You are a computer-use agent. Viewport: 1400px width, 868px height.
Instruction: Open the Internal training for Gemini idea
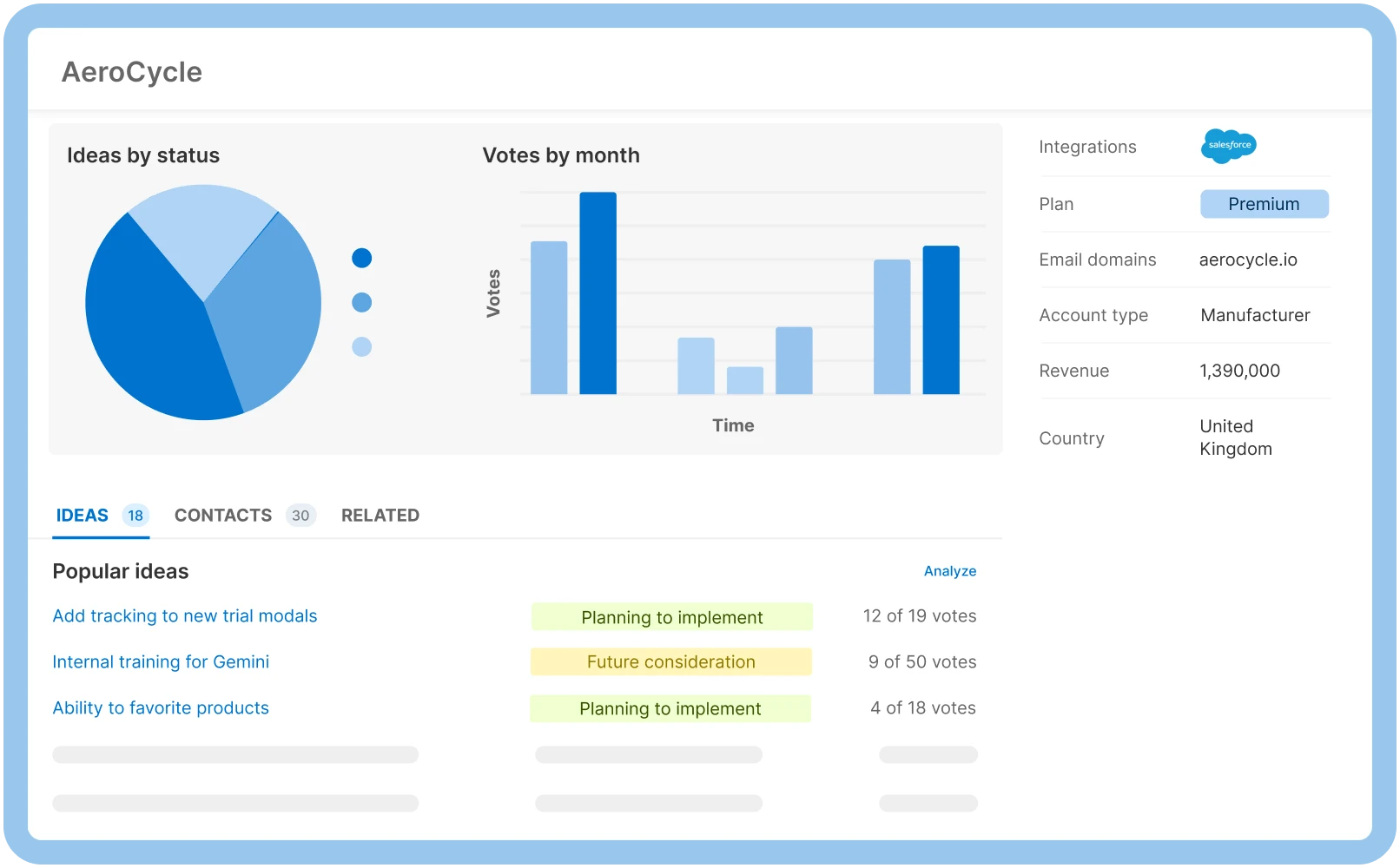pyautogui.click(x=161, y=661)
